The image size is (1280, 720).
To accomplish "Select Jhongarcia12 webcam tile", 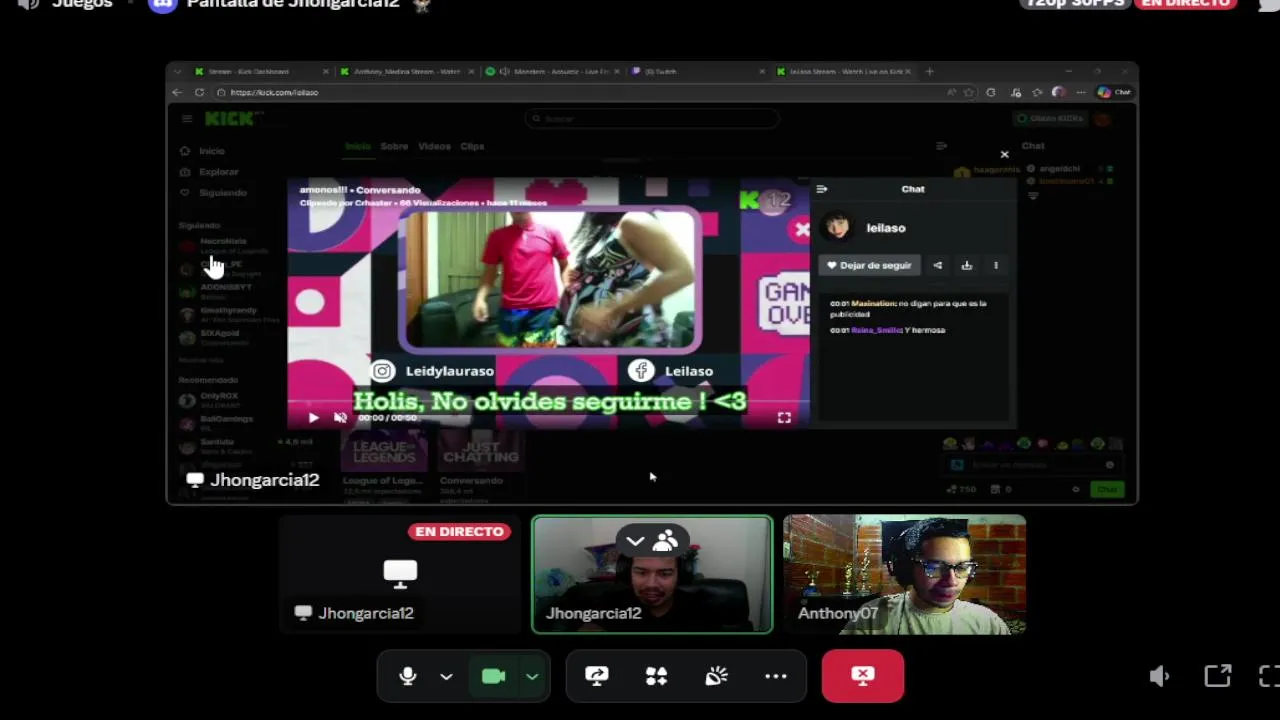I will coord(652,575).
